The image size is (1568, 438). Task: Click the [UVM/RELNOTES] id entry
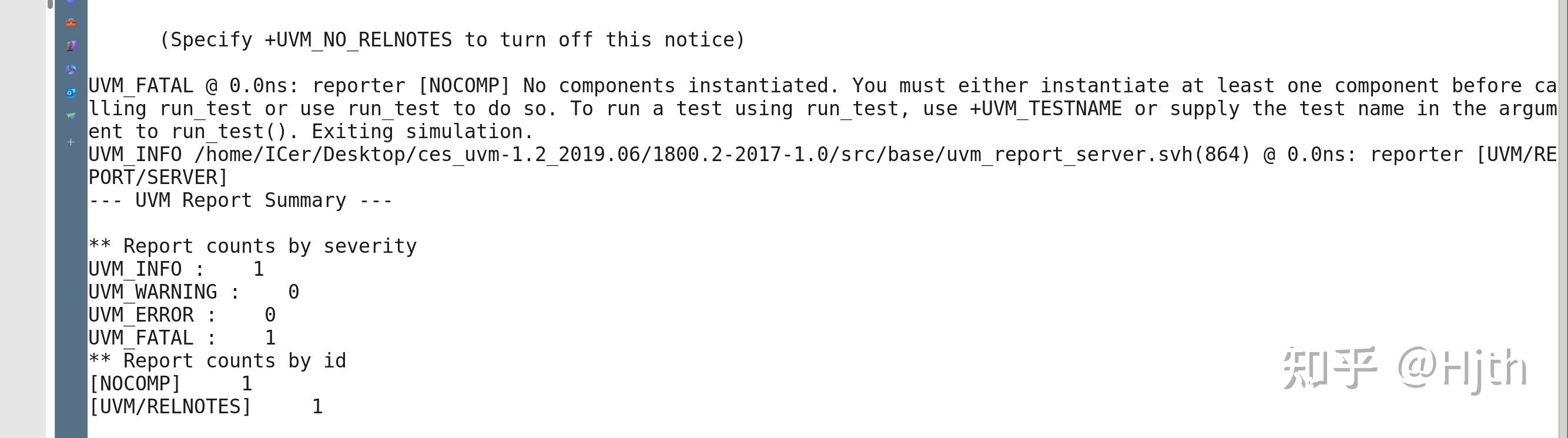point(170,407)
